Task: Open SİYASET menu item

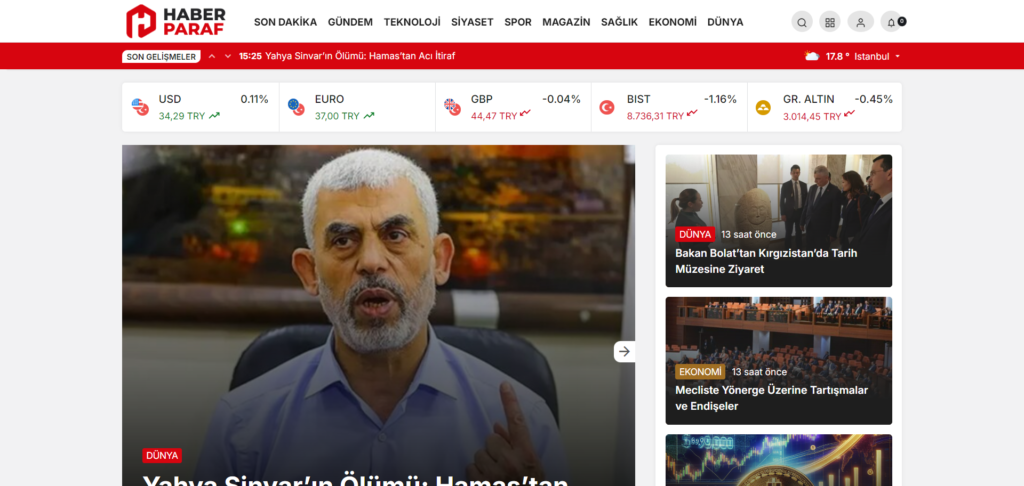Action: (472, 22)
